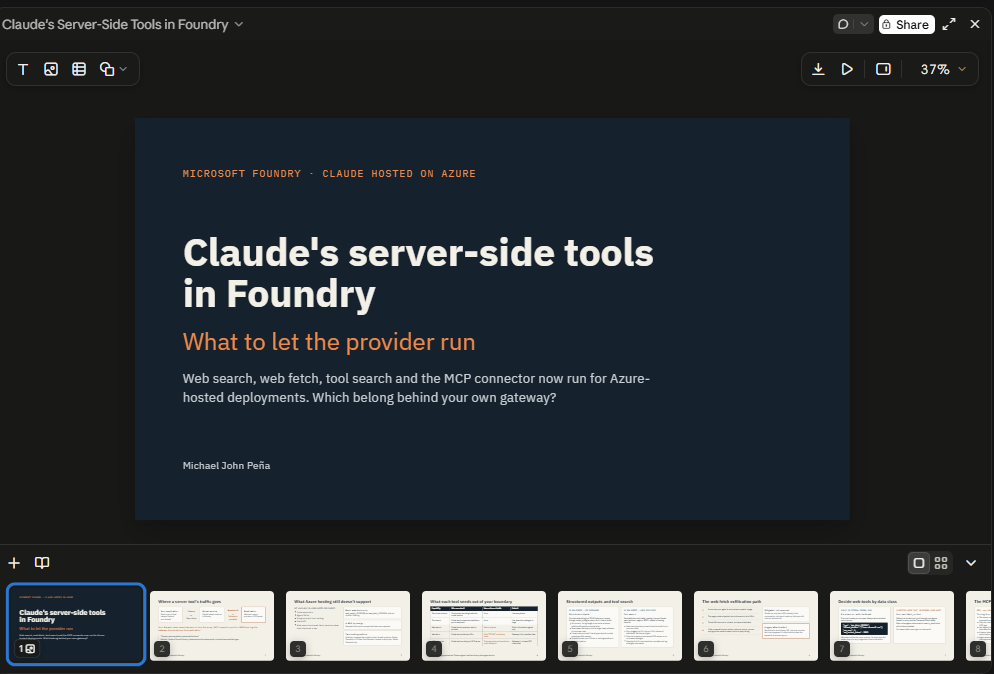The height and width of the screenshot is (674, 994).
Task: Start the slideshow with the play icon
Action: tap(847, 69)
